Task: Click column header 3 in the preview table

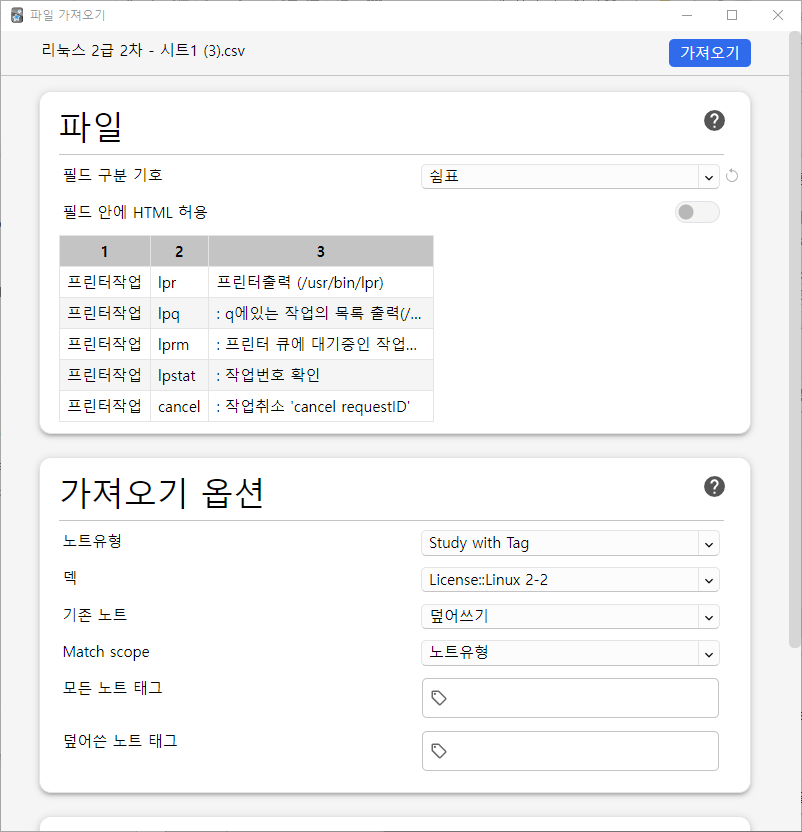Action: (321, 251)
